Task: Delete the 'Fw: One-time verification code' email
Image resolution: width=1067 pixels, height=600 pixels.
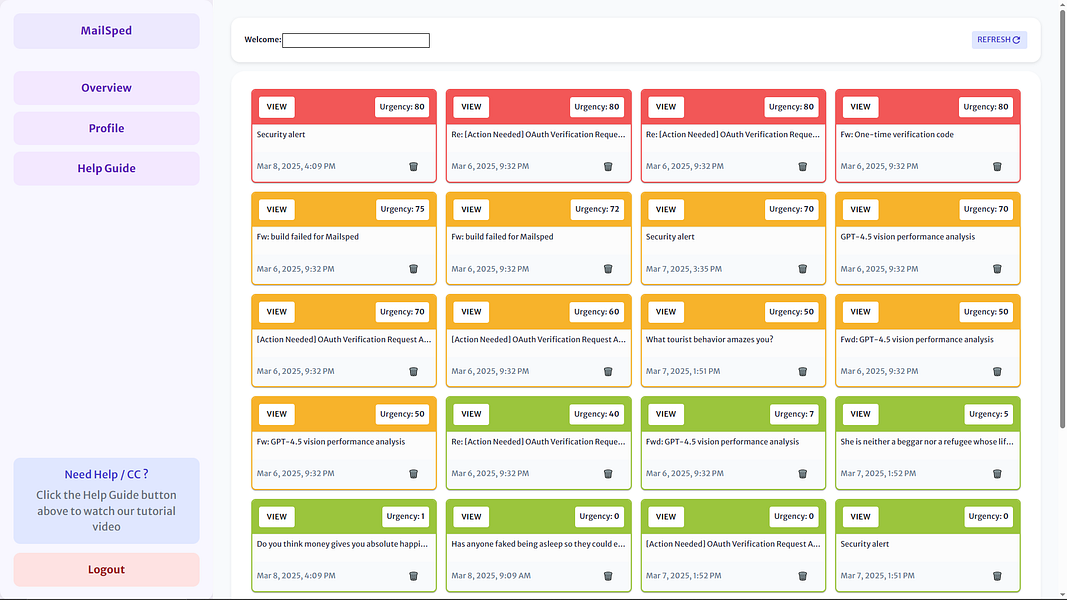Action: tap(997, 167)
